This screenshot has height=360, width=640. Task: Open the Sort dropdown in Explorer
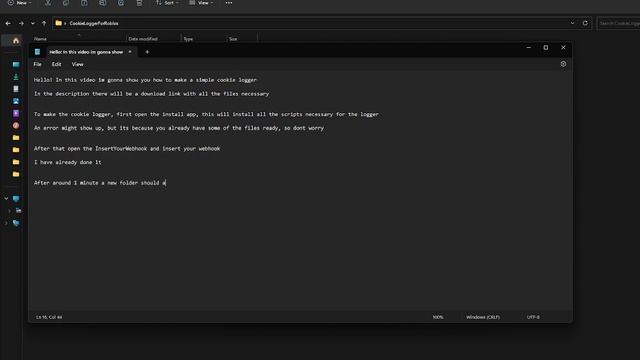tap(167, 3)
